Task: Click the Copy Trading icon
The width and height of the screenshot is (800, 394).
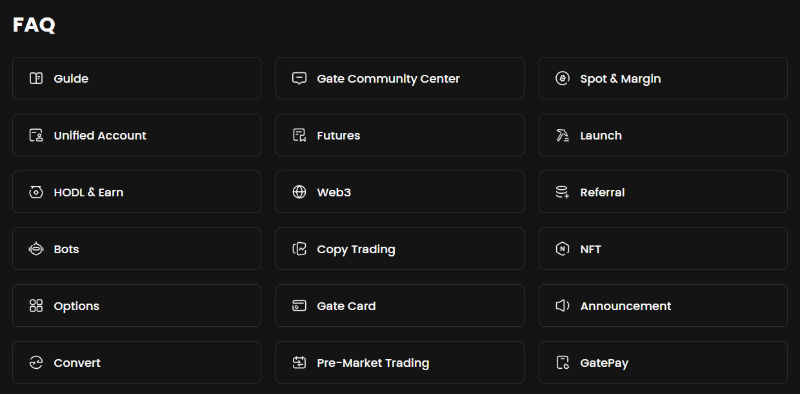Action: (299, 249)
